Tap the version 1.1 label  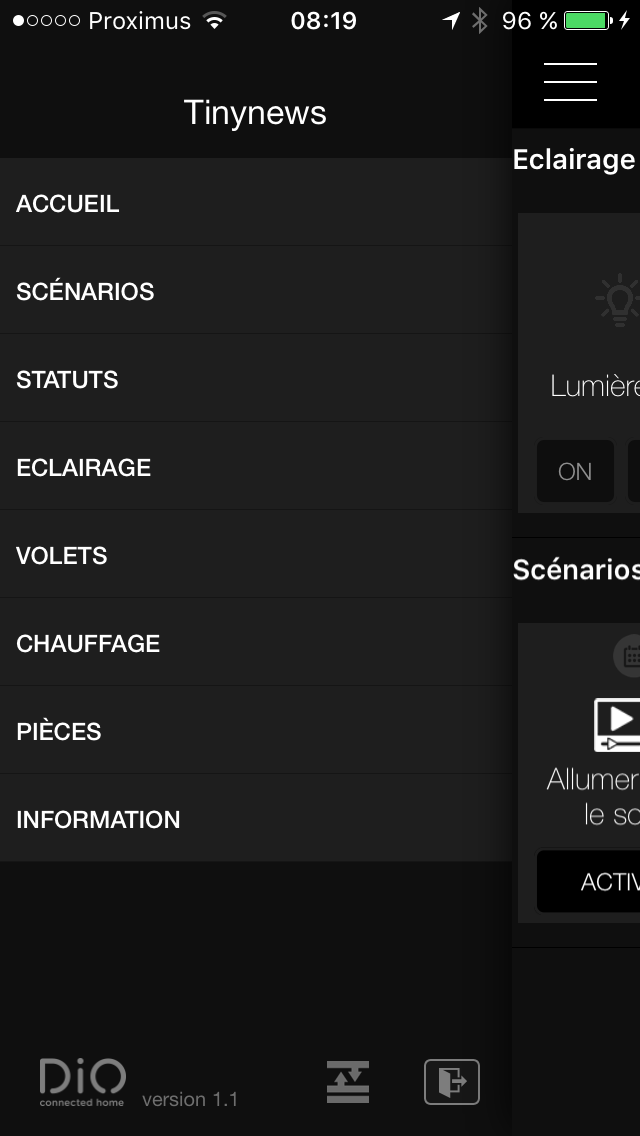[x=190, y=1099]
